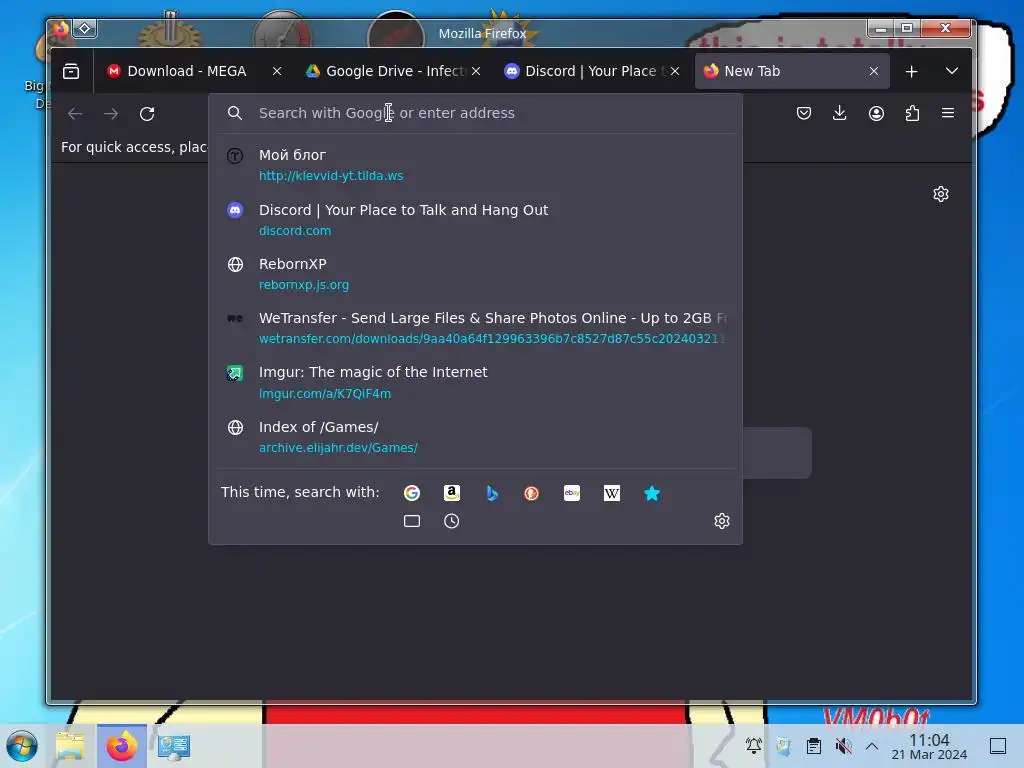Close the Google Drive tab
This screenshot has width=1024, height=768.
click(x=476, y=71)
